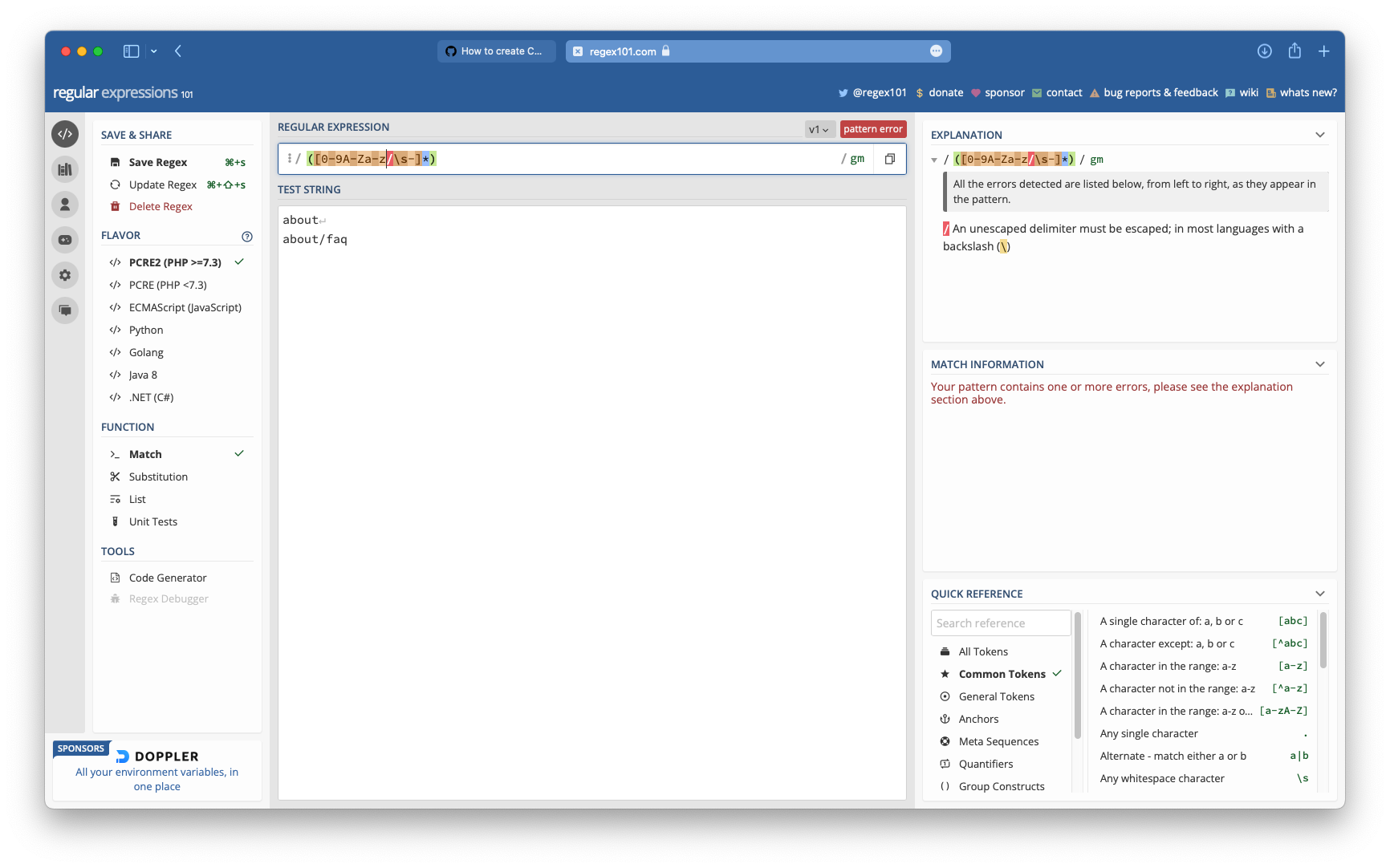This screenshot has height=868, width=1390.
Task: Select the PCRE2 (PHP >=7.3) flavor
Action: (177, 262)
